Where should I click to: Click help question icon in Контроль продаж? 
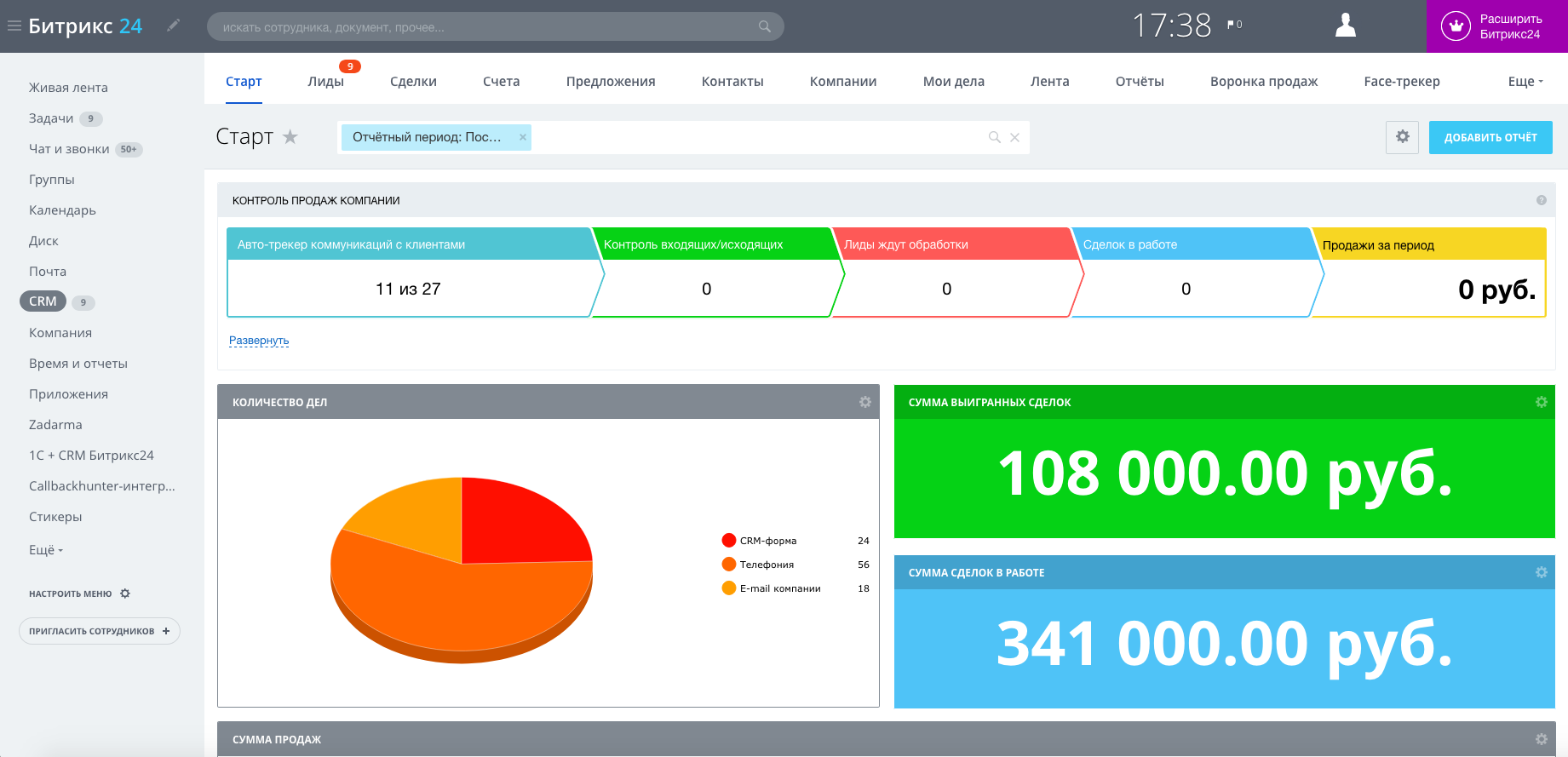pos(1541,200)
